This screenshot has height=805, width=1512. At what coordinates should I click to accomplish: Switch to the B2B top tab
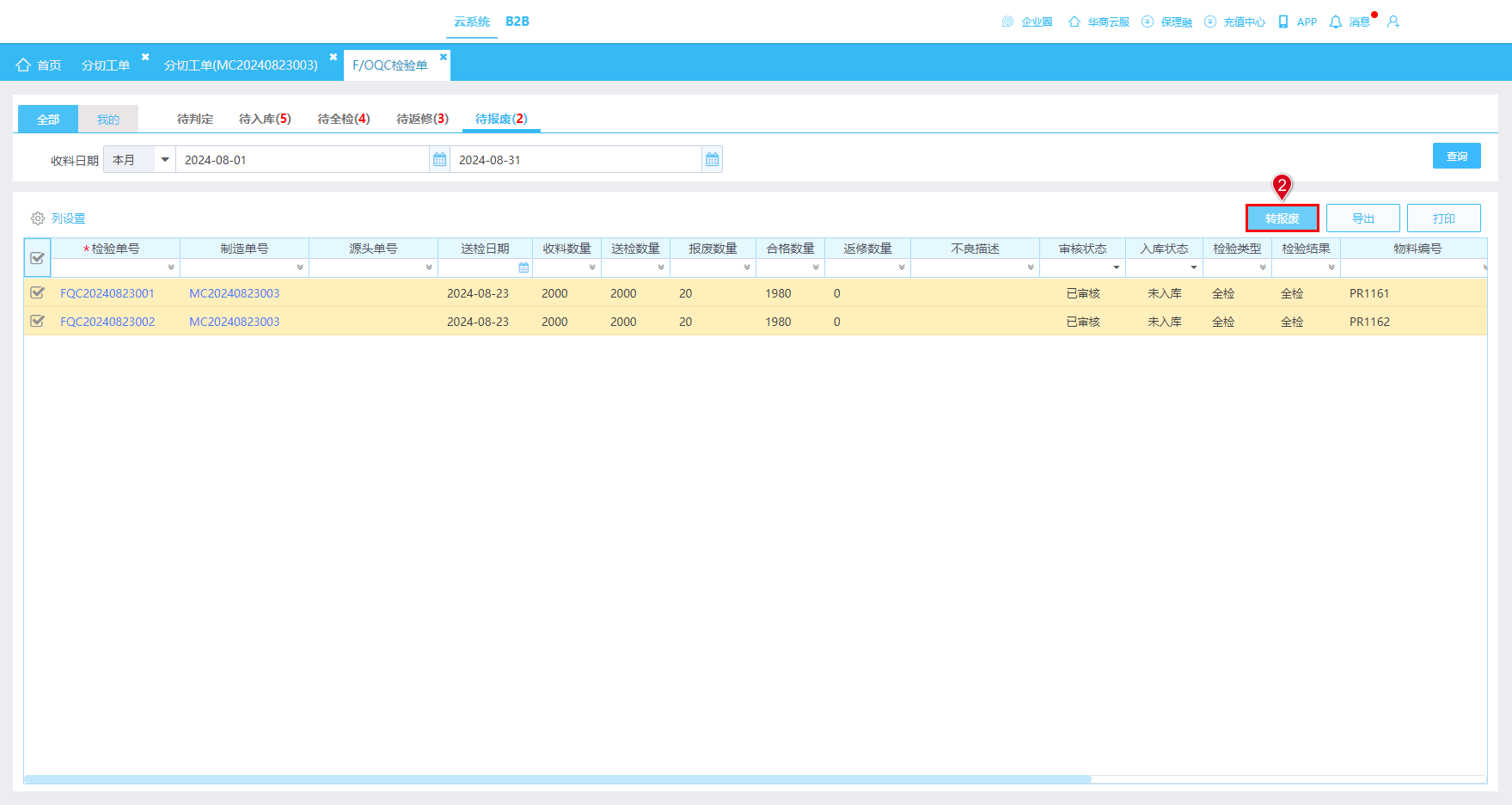pos(517,22)
